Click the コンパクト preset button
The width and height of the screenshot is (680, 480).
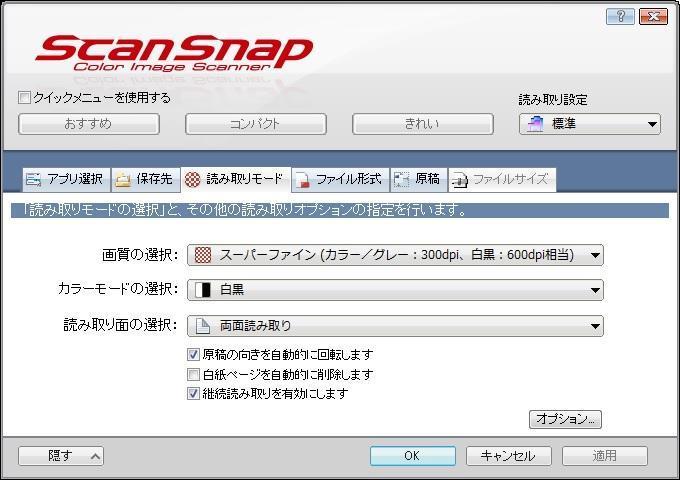click(256, 124)
